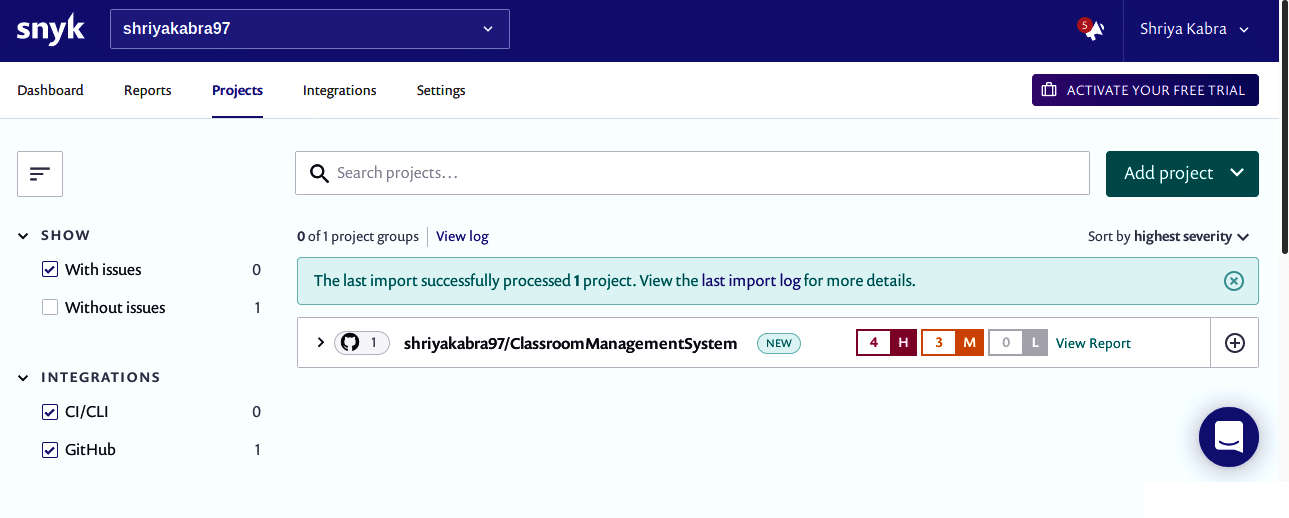Open the Sort by highest severity dropdown
The height and width of the screenshot is (518, 1289).
[x=1168, y=237]
